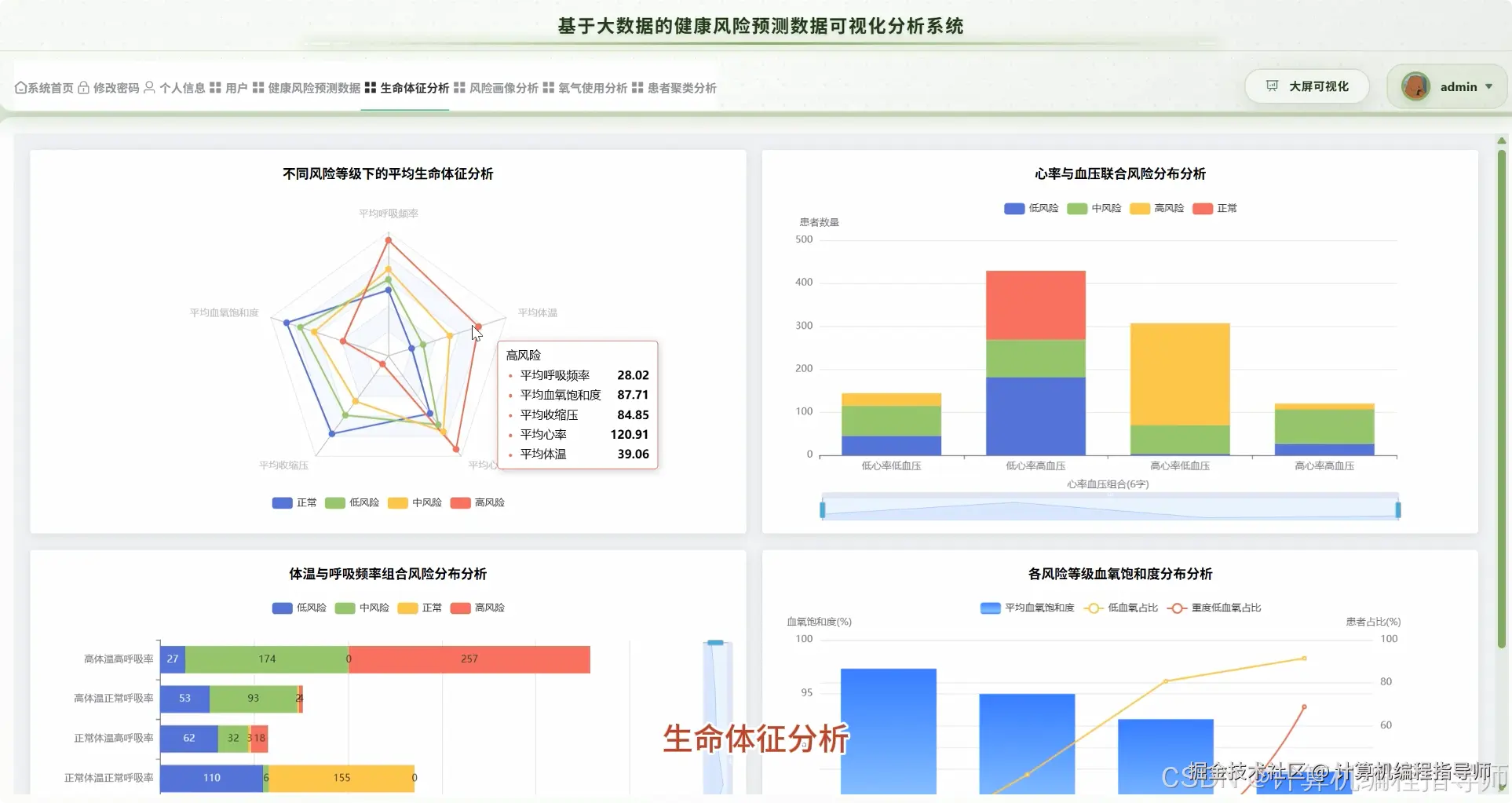This screenshot has height=803, width=1512.
Task: Click the scrollbar up arrow
Action: click(1501, 141)
